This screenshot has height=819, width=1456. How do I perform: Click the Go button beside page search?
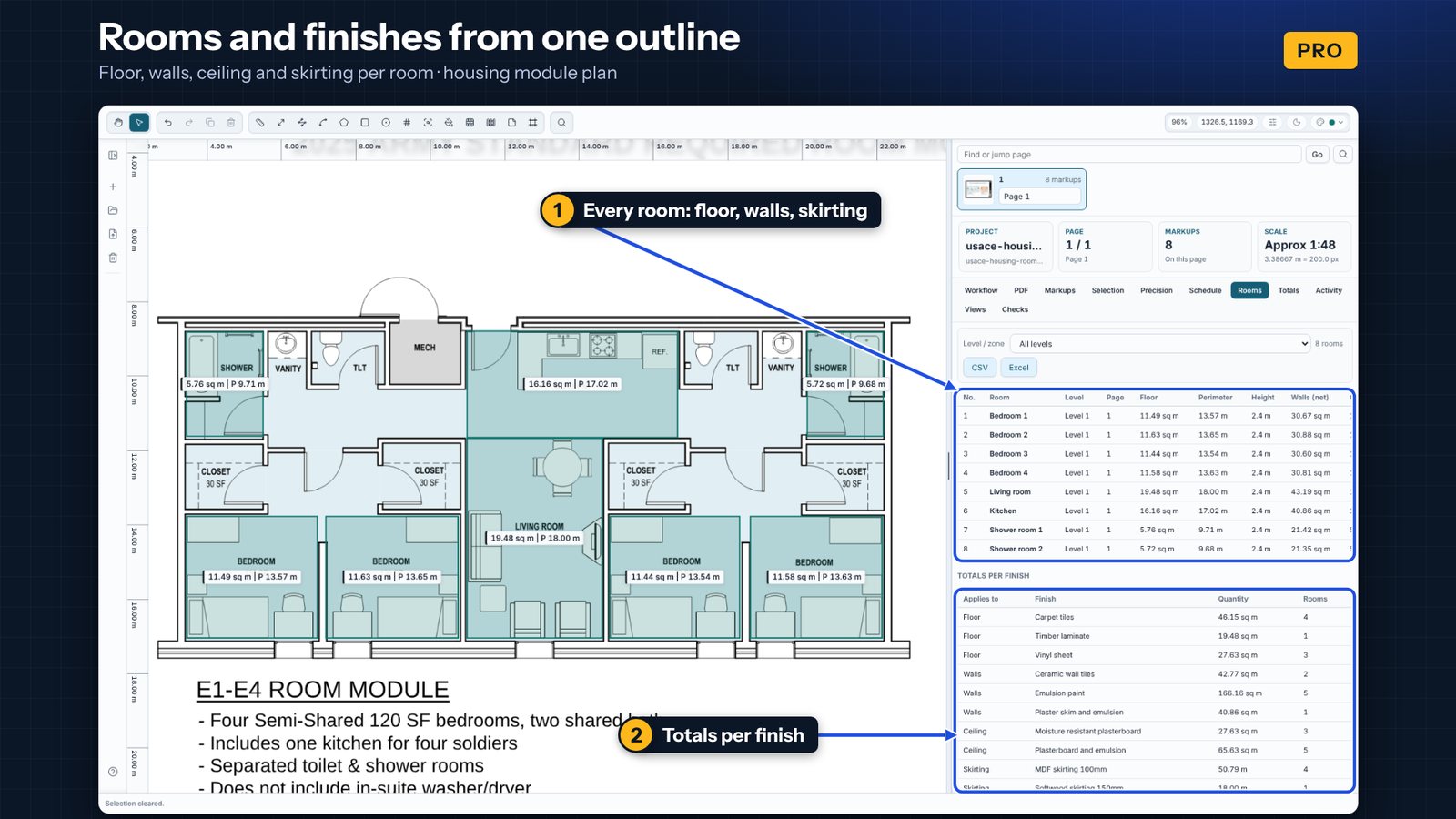click(1317, 155)
